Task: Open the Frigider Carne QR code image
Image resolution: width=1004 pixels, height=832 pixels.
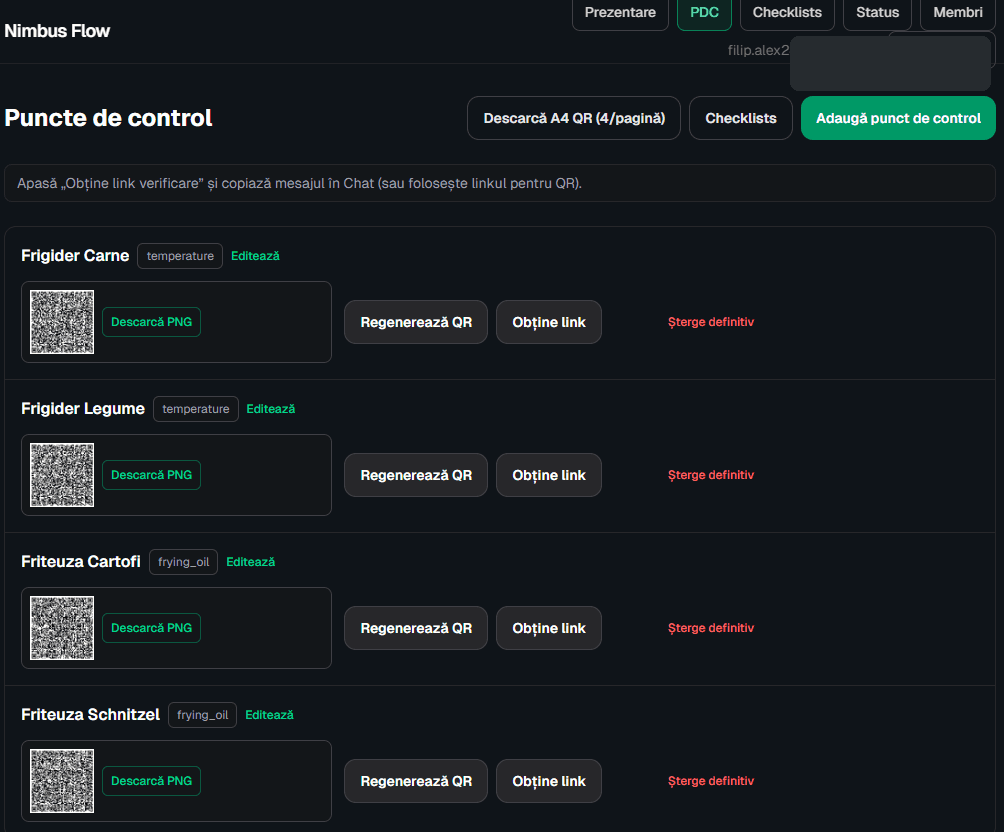Action: 62,322
